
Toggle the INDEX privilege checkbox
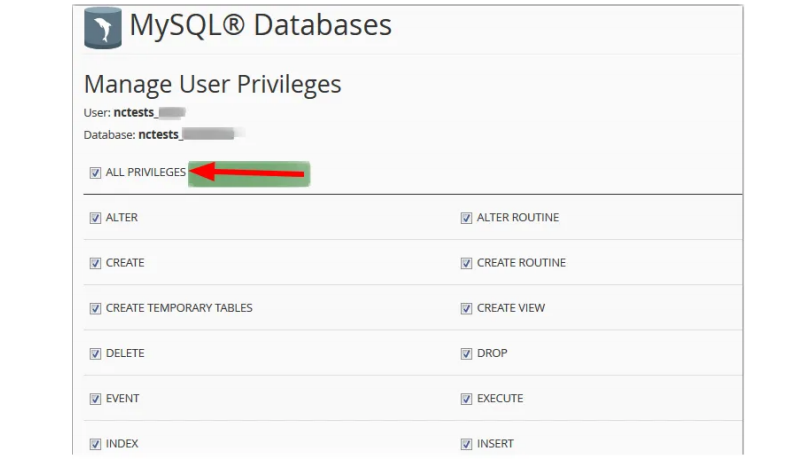(95, 444)
